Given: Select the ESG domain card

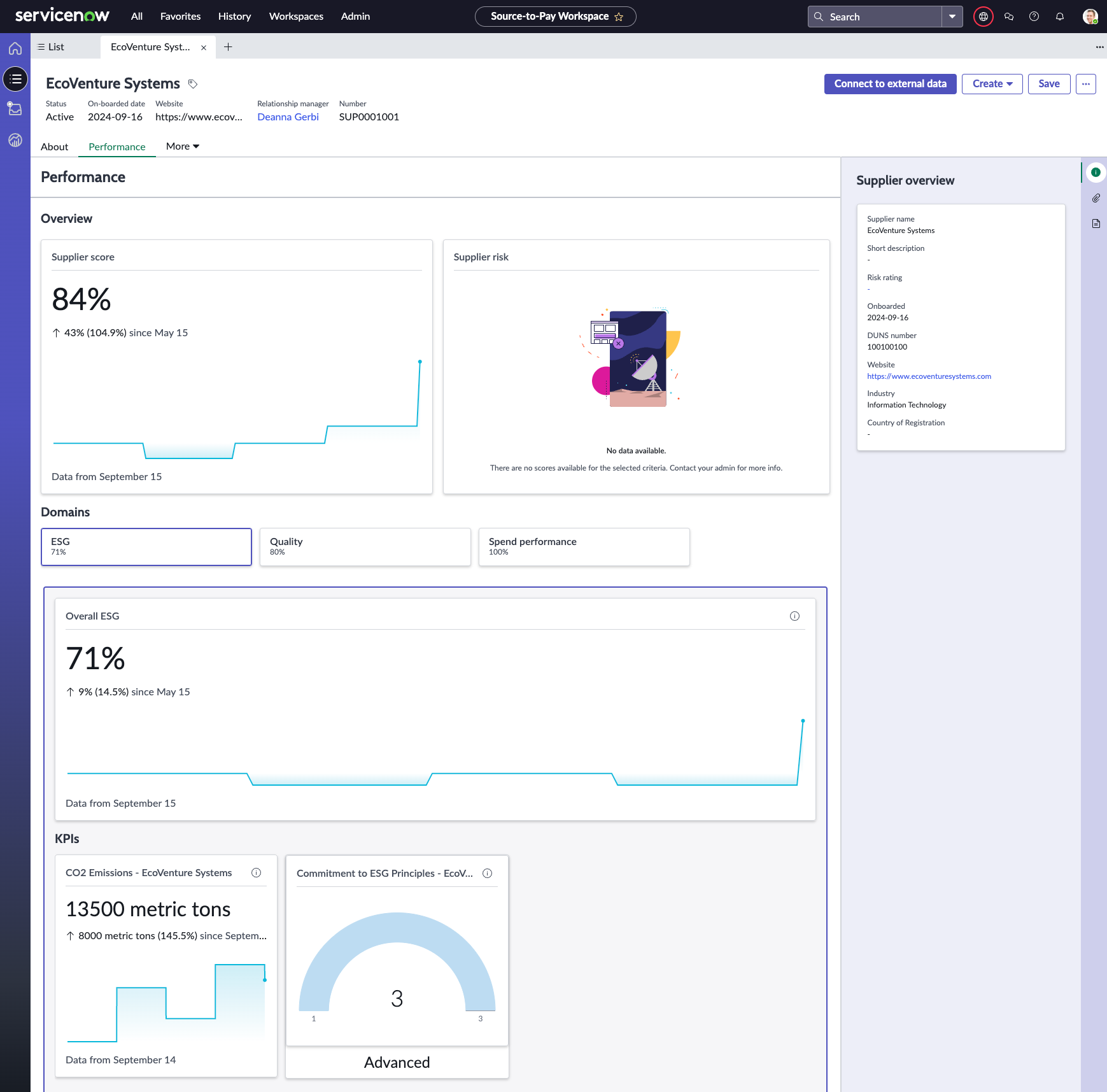Looking at the screenshot, I should coord(146,546).
